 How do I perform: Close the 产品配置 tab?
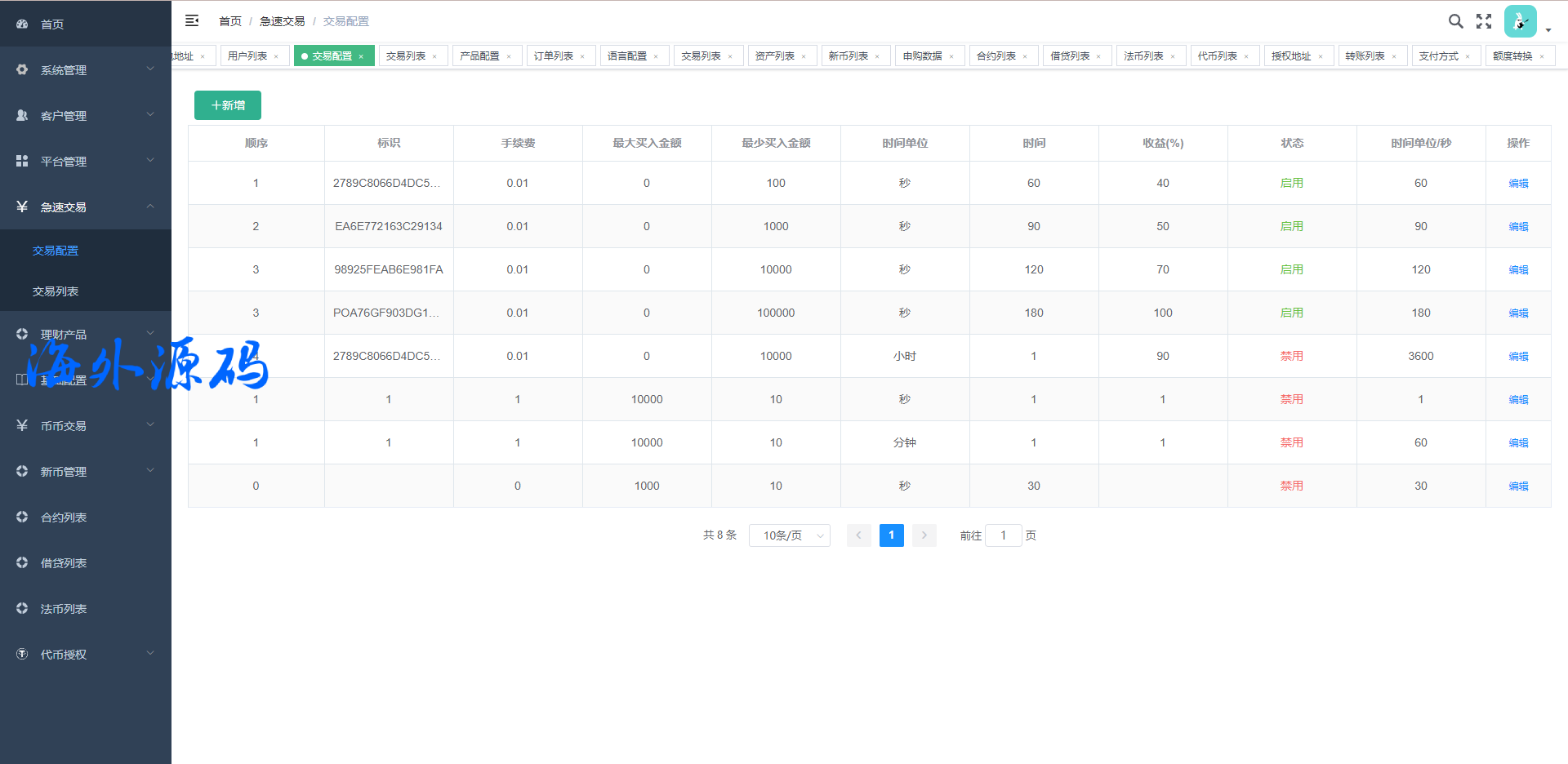click(509, 56)
